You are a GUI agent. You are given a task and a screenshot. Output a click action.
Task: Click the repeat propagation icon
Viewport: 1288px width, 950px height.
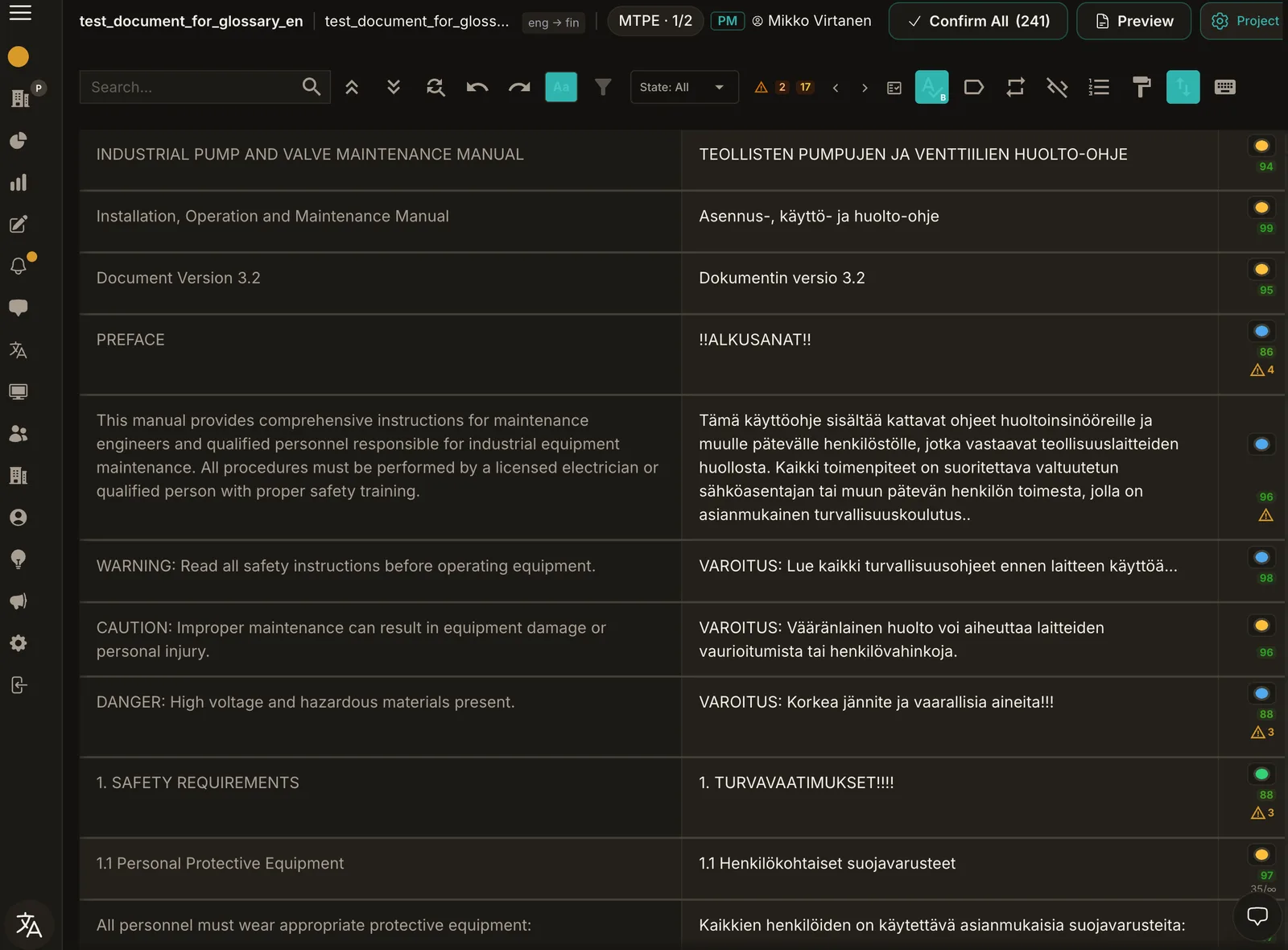(x=1016, y=87)
